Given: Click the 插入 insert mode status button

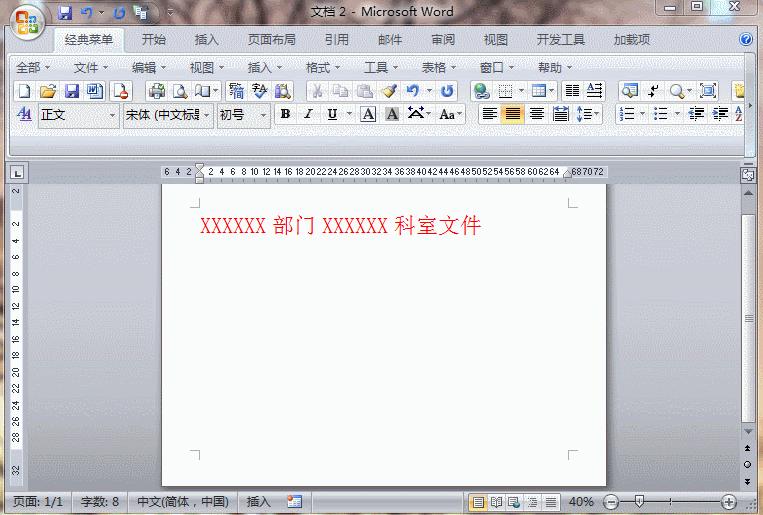Looking at the screenshot, I should (258, 501).
